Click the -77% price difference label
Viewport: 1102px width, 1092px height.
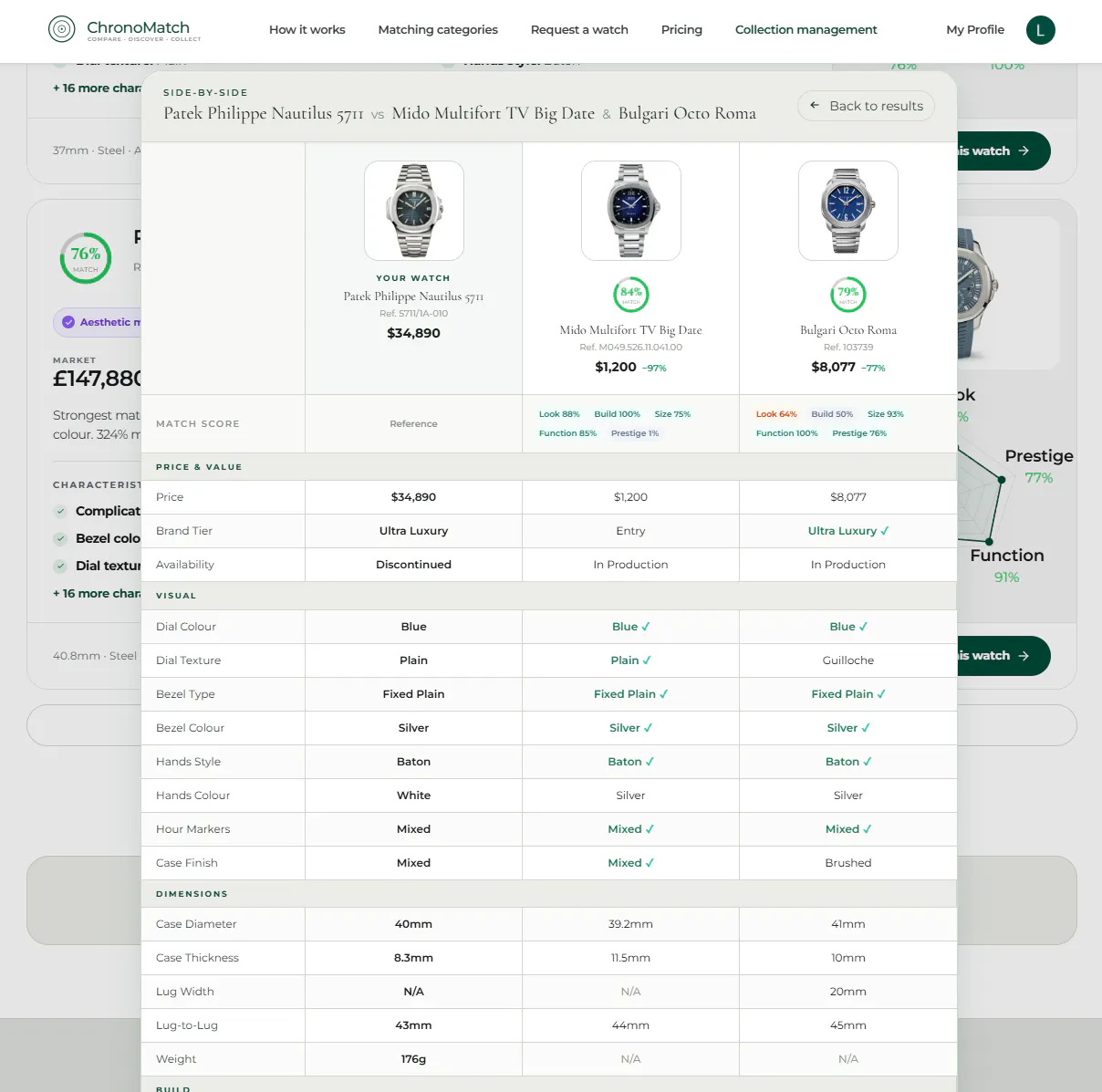[x=873, y=369]
